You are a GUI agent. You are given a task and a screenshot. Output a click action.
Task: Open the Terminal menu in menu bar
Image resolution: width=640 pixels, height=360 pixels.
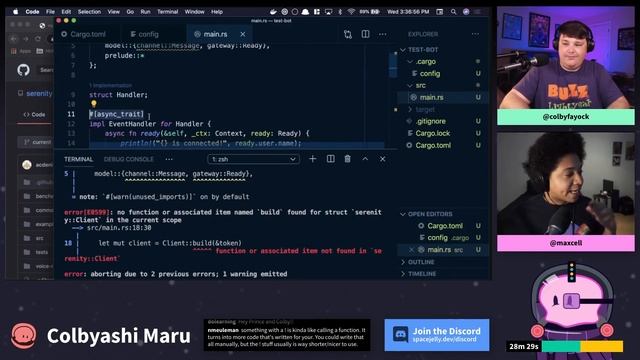167,12
